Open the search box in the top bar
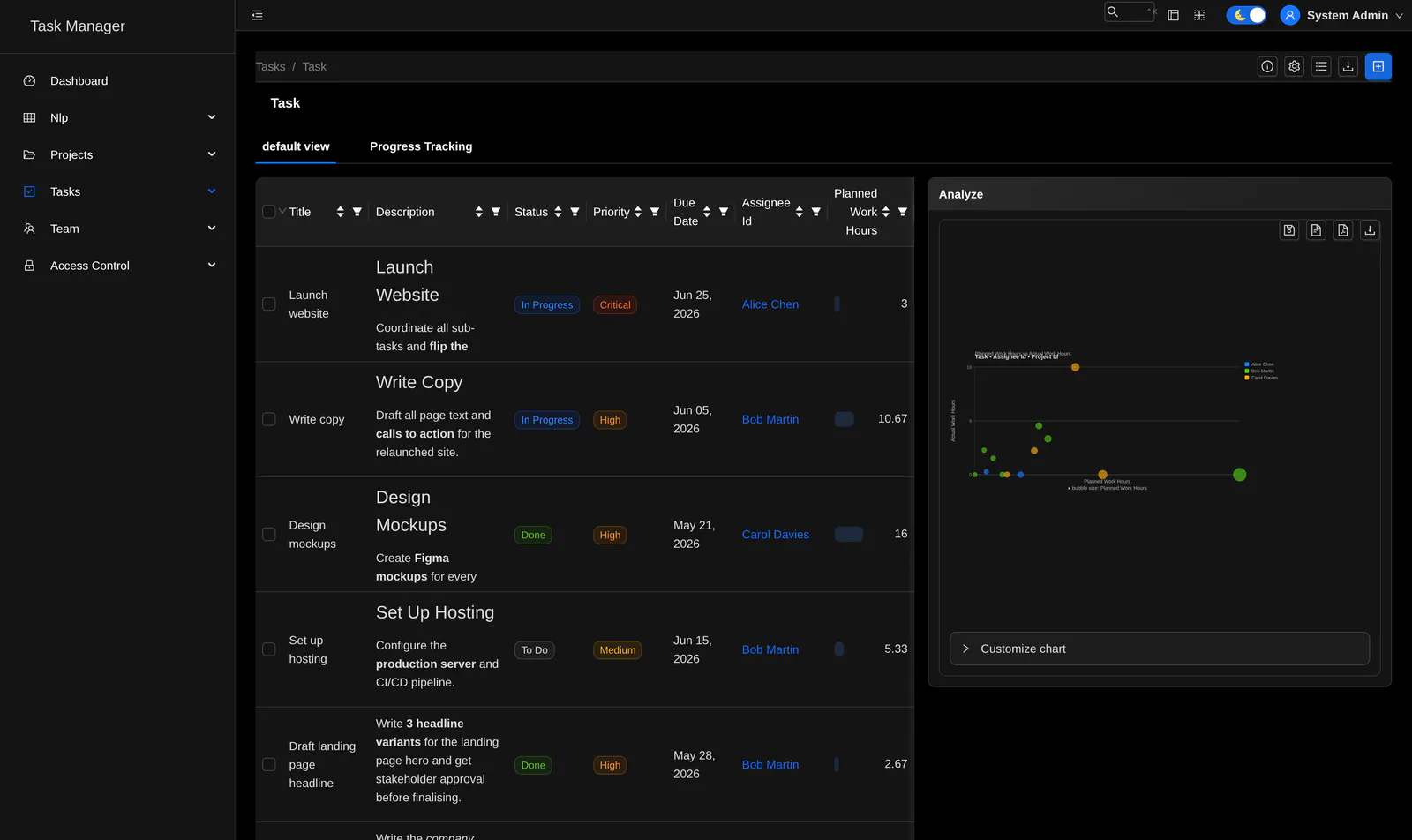 (x=1130, y=11)
